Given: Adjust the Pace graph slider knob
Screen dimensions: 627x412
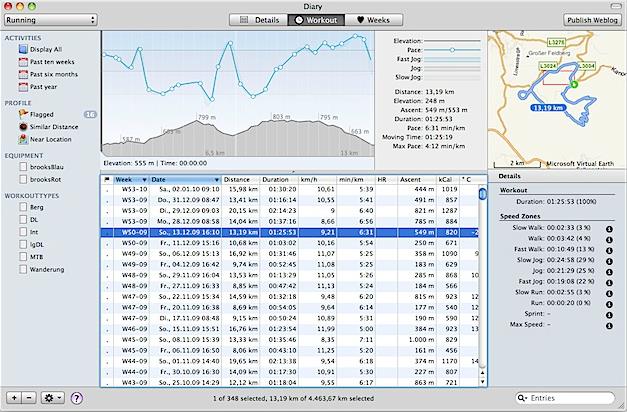Looking at the screenshot, I should click(452, 50).
